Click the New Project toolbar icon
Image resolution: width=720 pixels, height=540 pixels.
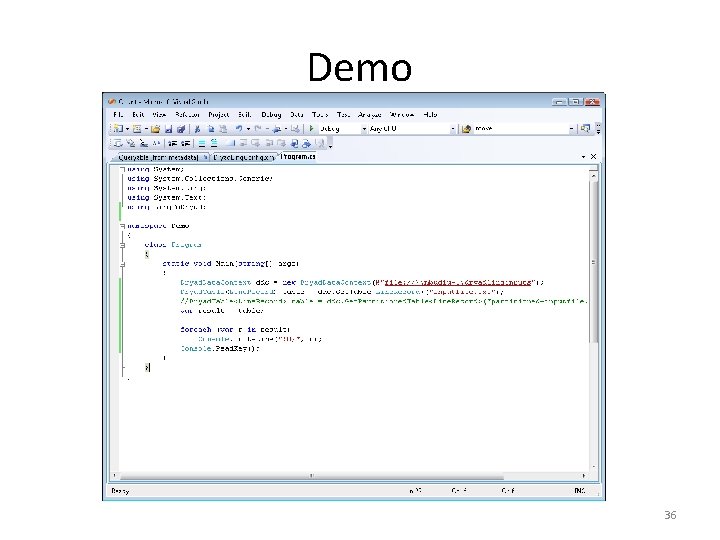118,129
